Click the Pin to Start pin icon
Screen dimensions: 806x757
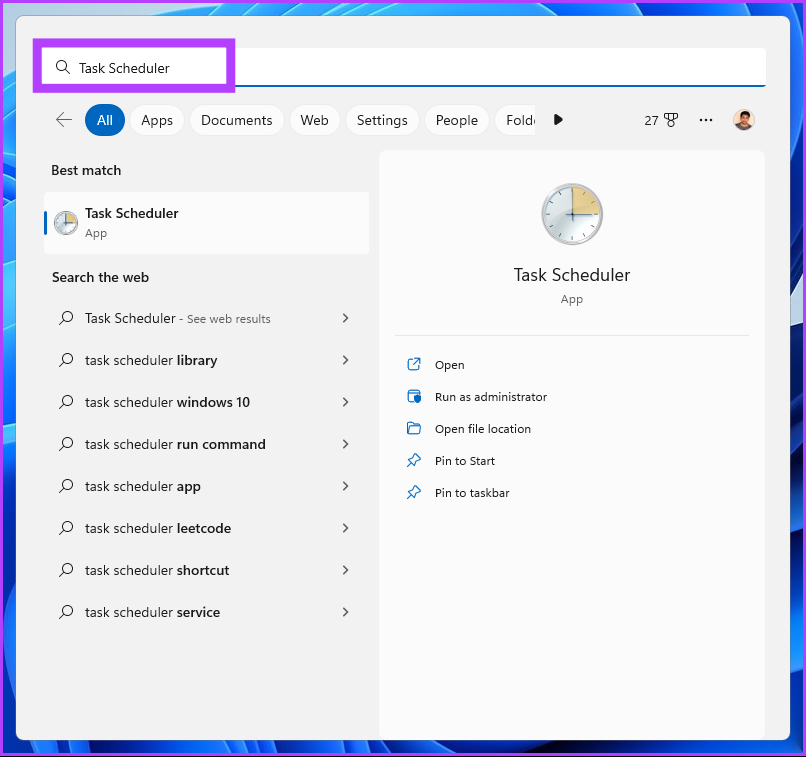coord(414,460)
